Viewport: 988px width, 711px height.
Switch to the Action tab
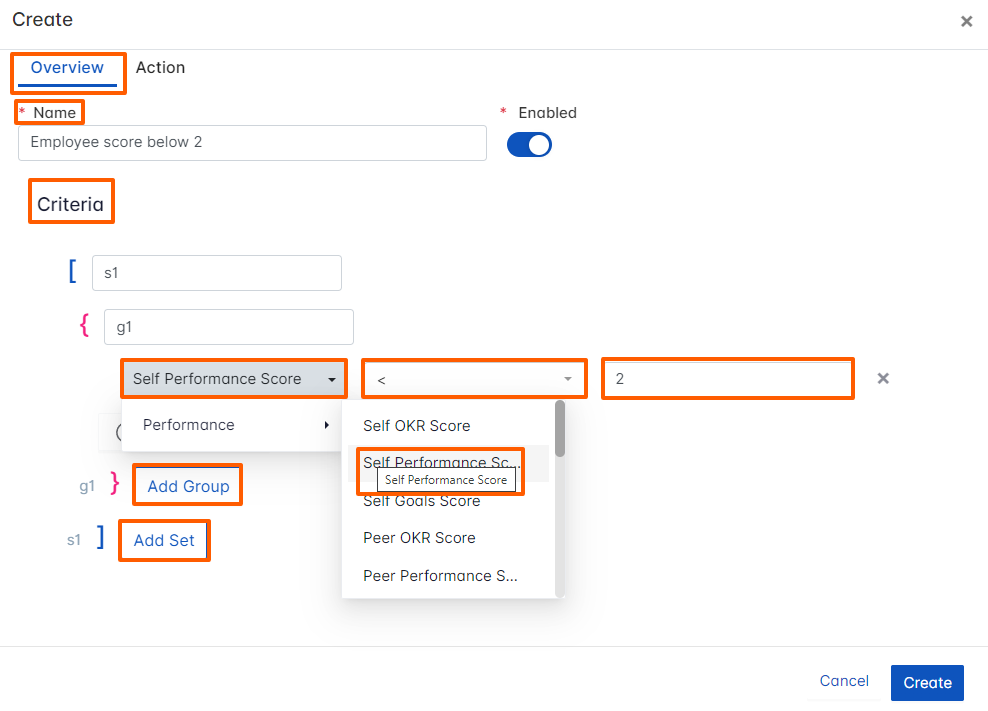[x=160, y=68]
